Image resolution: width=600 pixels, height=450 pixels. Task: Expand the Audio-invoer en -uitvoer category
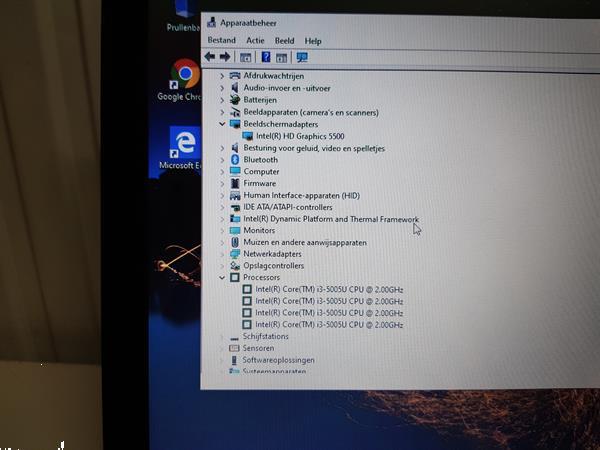pyautogui.click(x=222, y=88)
